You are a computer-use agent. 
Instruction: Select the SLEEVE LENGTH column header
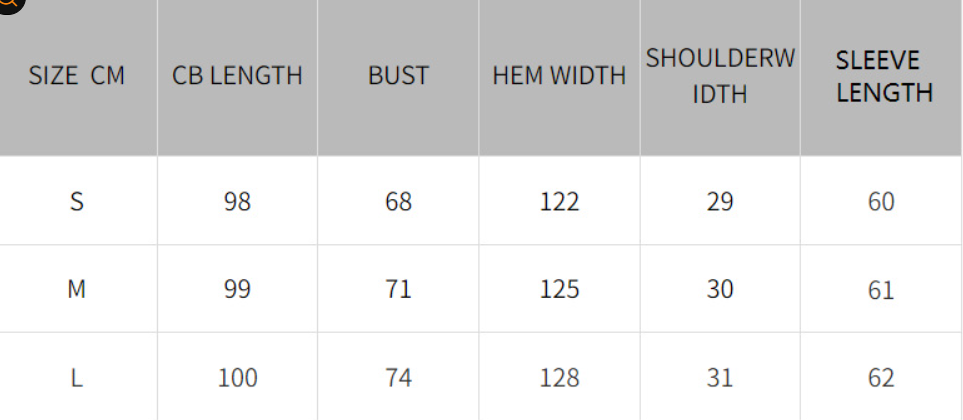tap(884, 76)
